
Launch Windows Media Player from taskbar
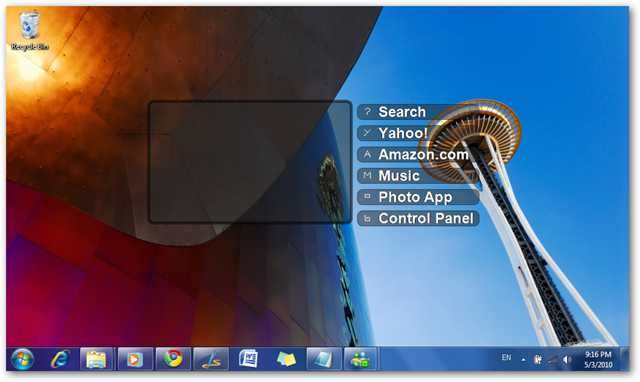click(135, 359)
